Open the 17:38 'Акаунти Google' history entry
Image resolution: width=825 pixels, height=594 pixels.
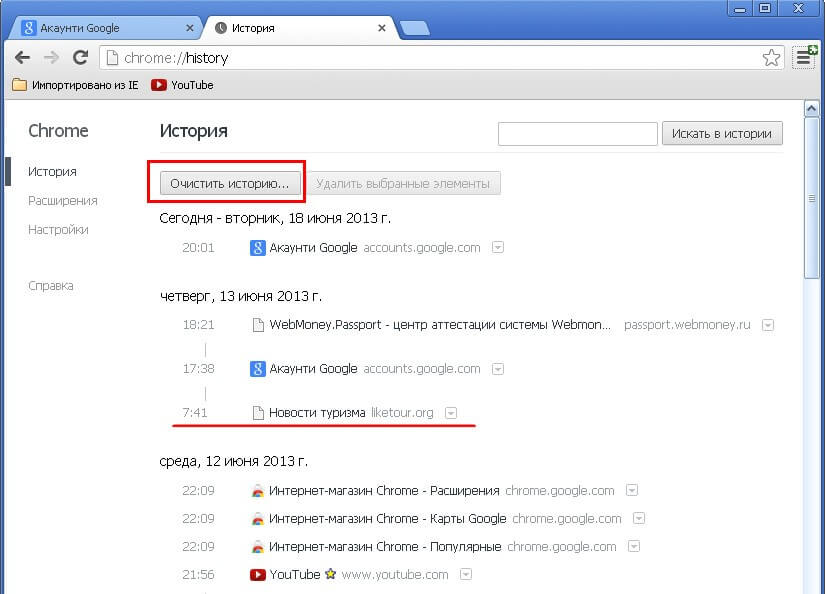pos(313,369)
